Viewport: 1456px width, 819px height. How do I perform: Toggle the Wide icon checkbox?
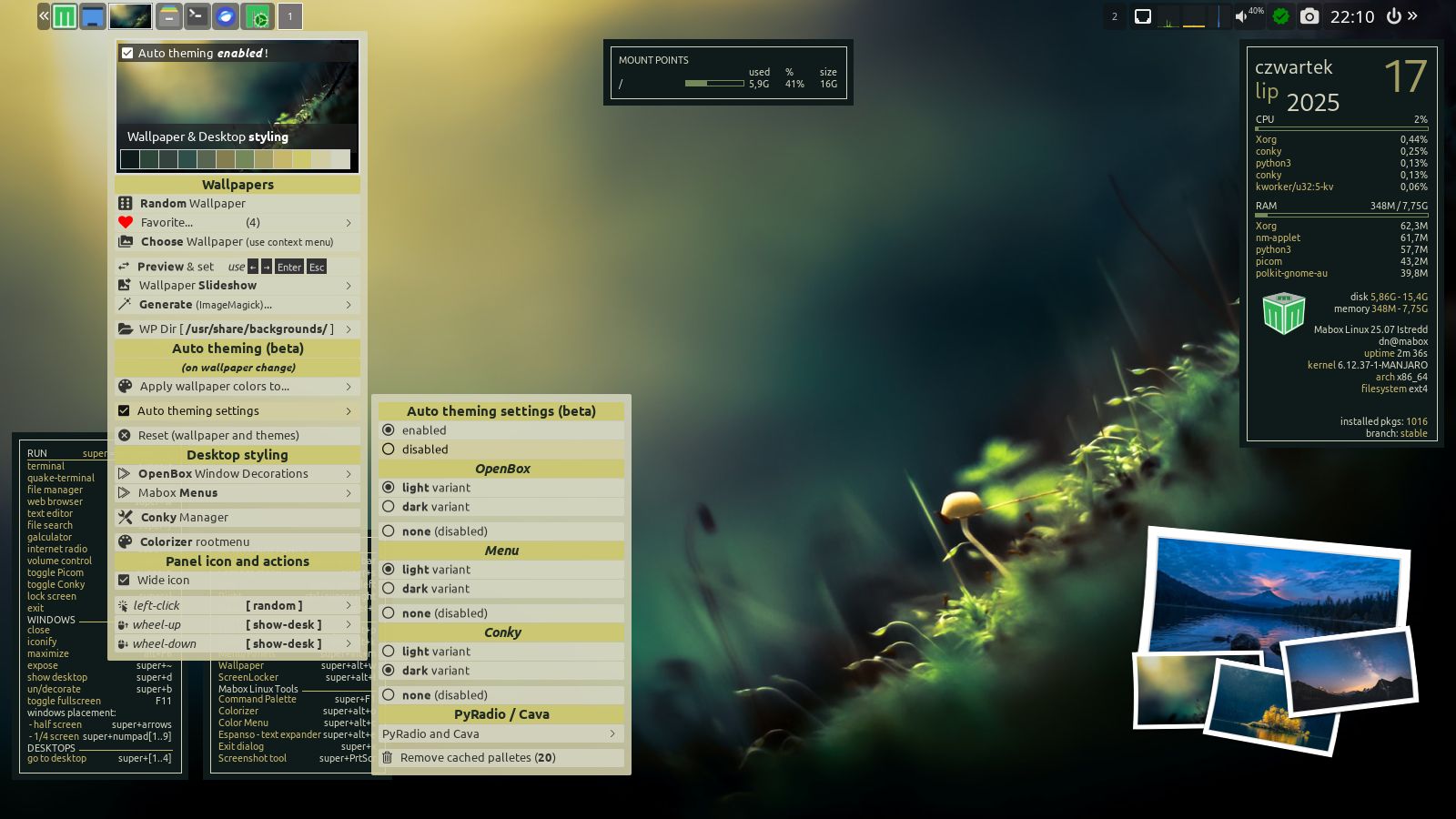point(124,580)
